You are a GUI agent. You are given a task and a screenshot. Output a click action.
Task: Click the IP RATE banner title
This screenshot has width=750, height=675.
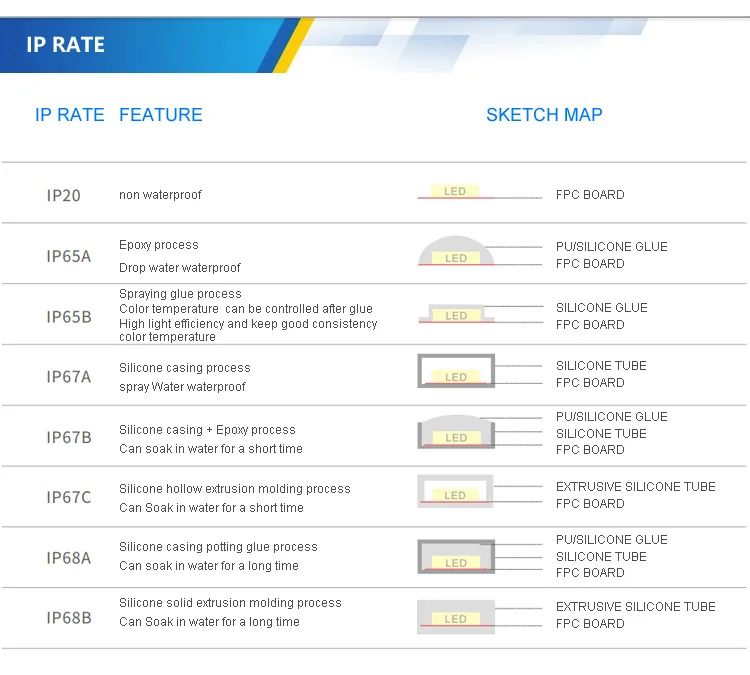click(65, 45)
